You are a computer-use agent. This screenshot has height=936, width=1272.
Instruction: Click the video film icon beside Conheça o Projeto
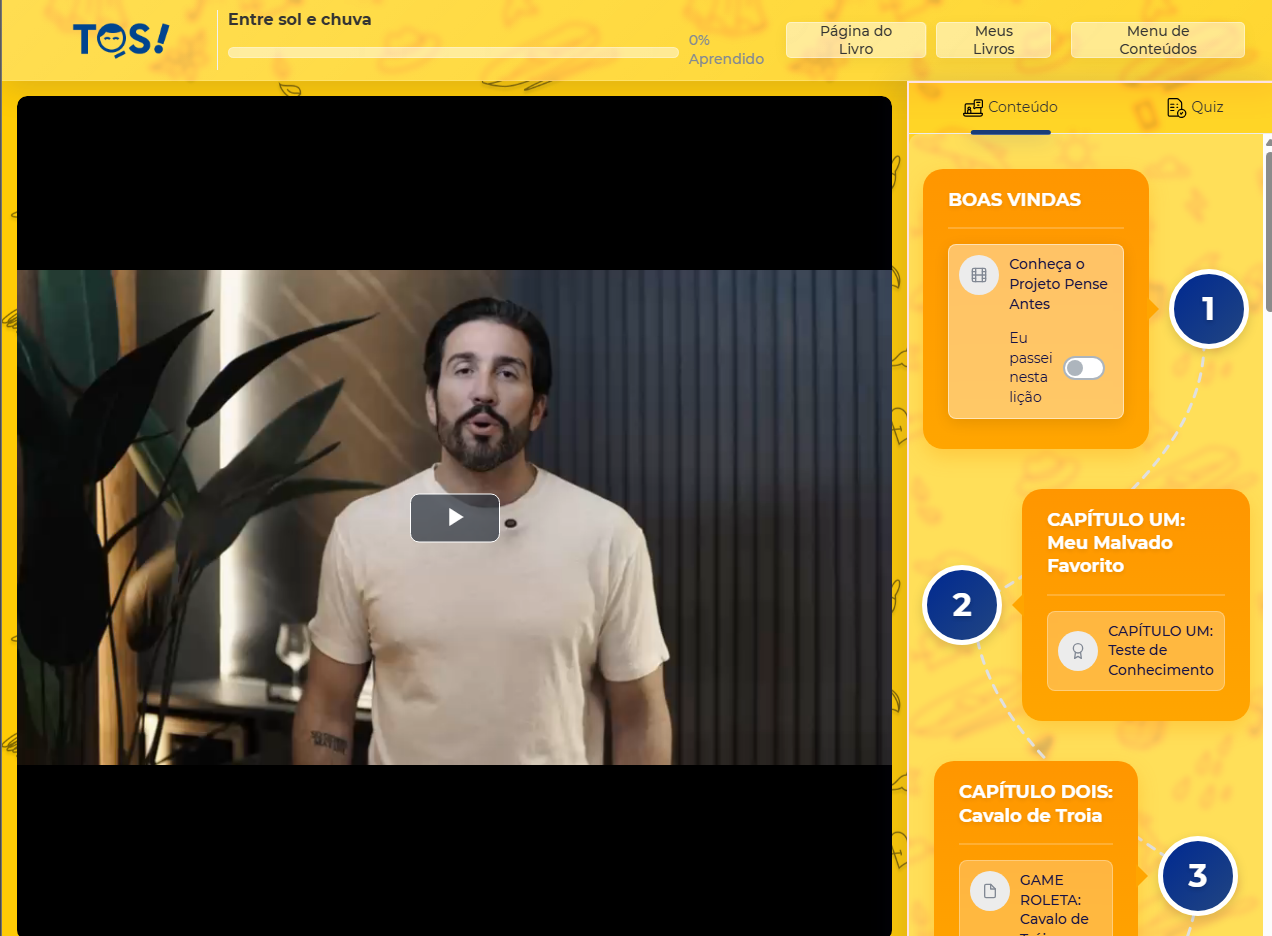[x=979, y=275]
